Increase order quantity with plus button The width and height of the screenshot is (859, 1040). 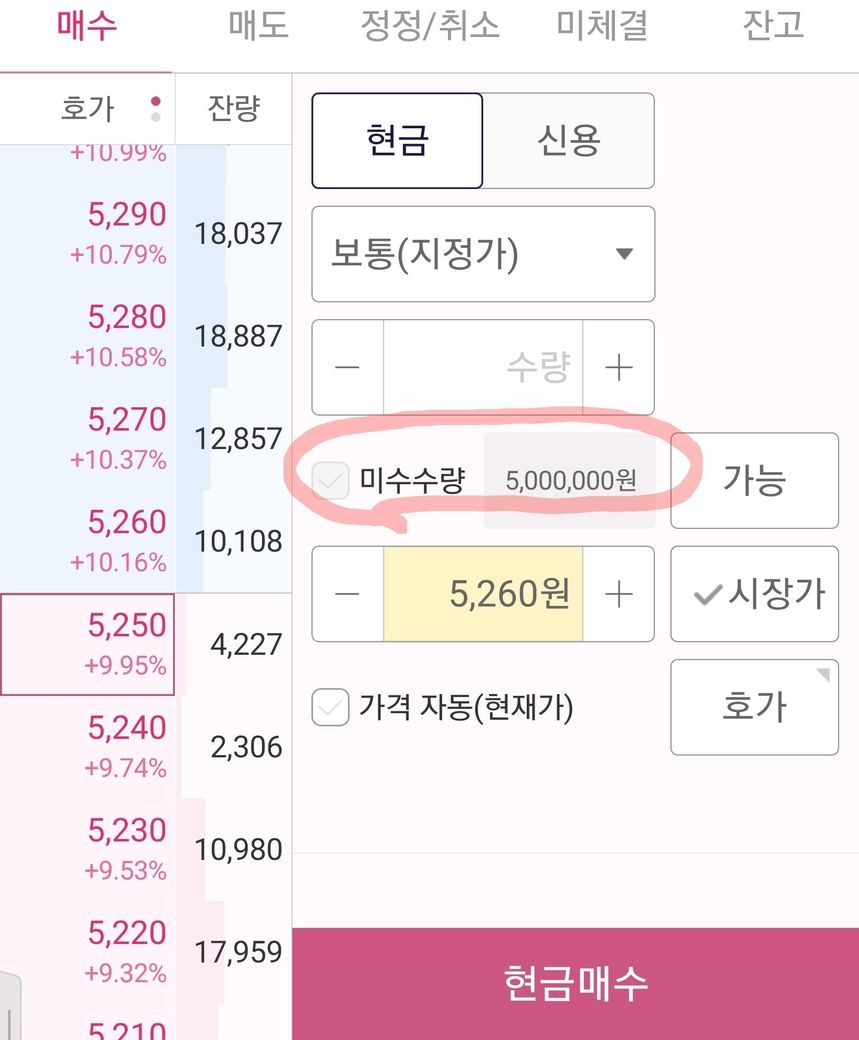619,368
